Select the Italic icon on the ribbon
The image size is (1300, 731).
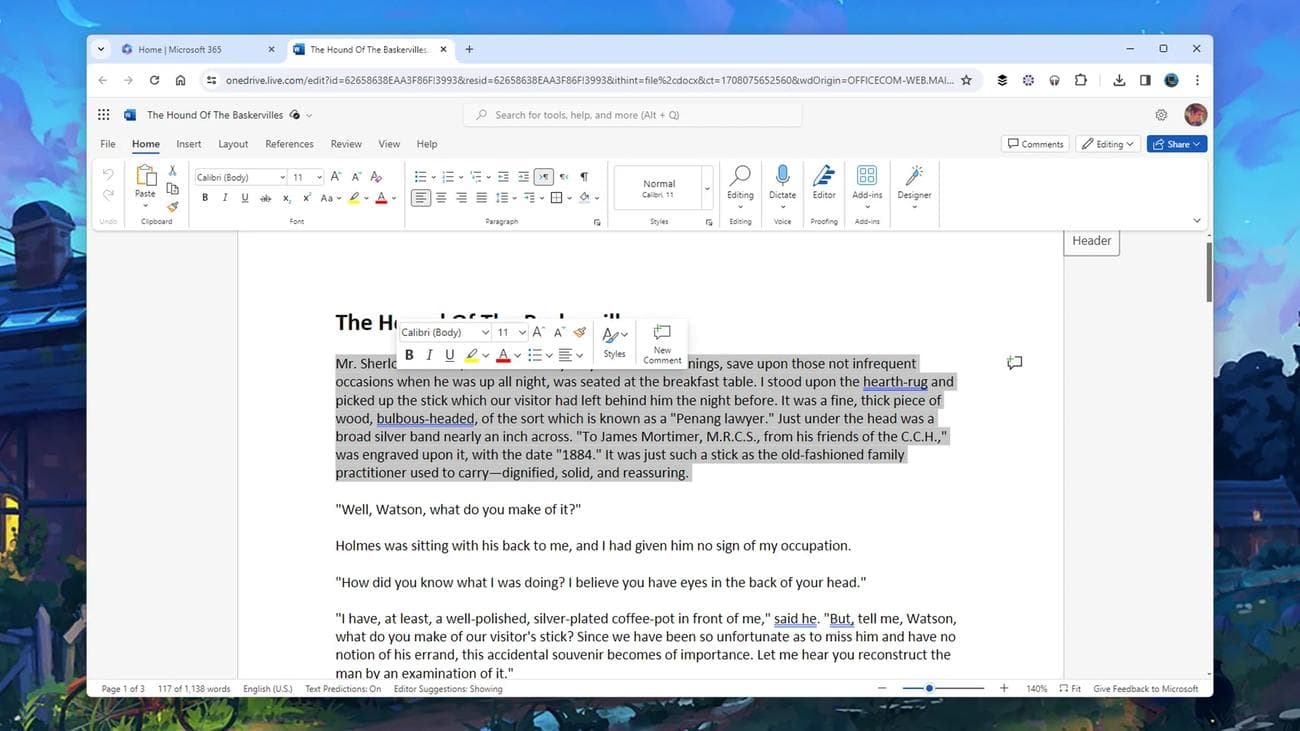point(224,197)
